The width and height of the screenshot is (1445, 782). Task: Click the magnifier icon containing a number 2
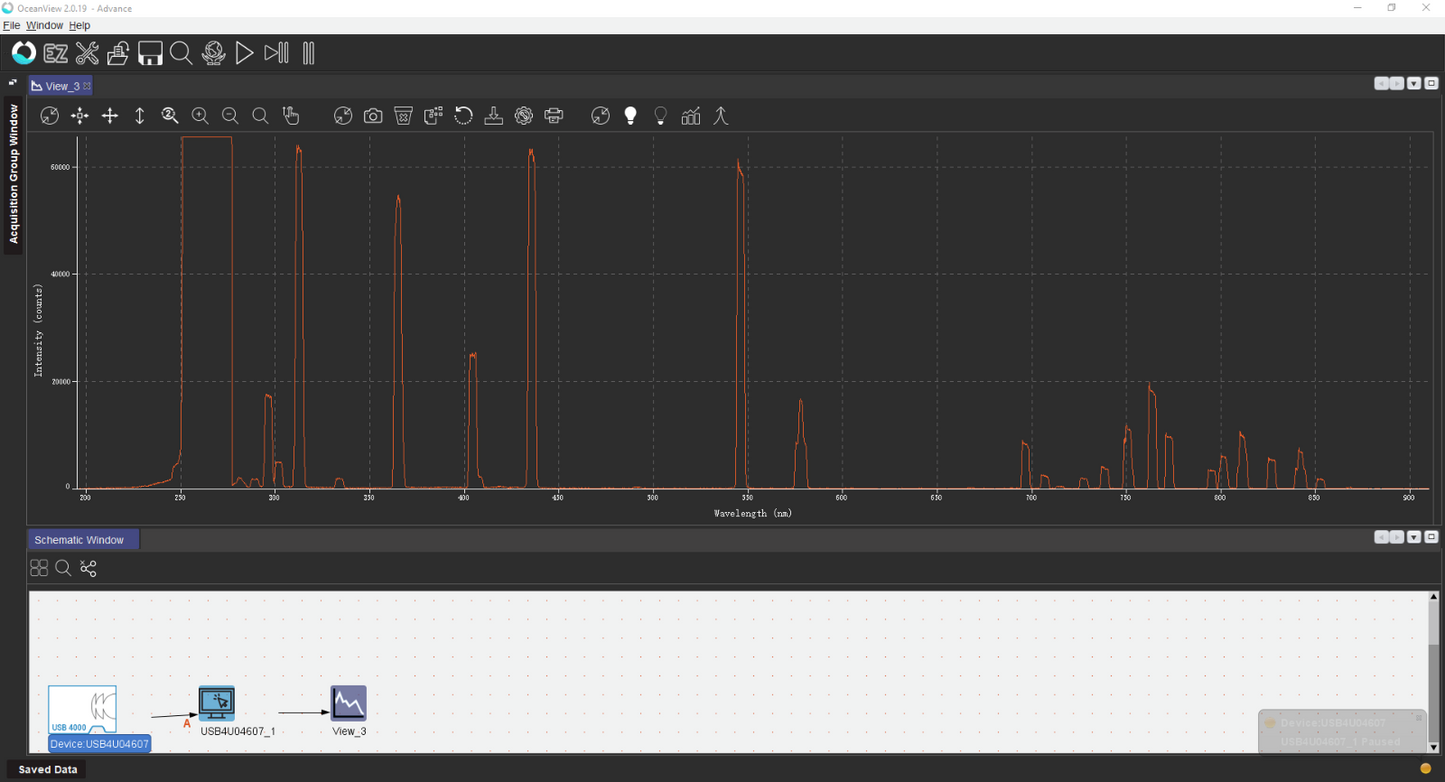coord(170,116)
